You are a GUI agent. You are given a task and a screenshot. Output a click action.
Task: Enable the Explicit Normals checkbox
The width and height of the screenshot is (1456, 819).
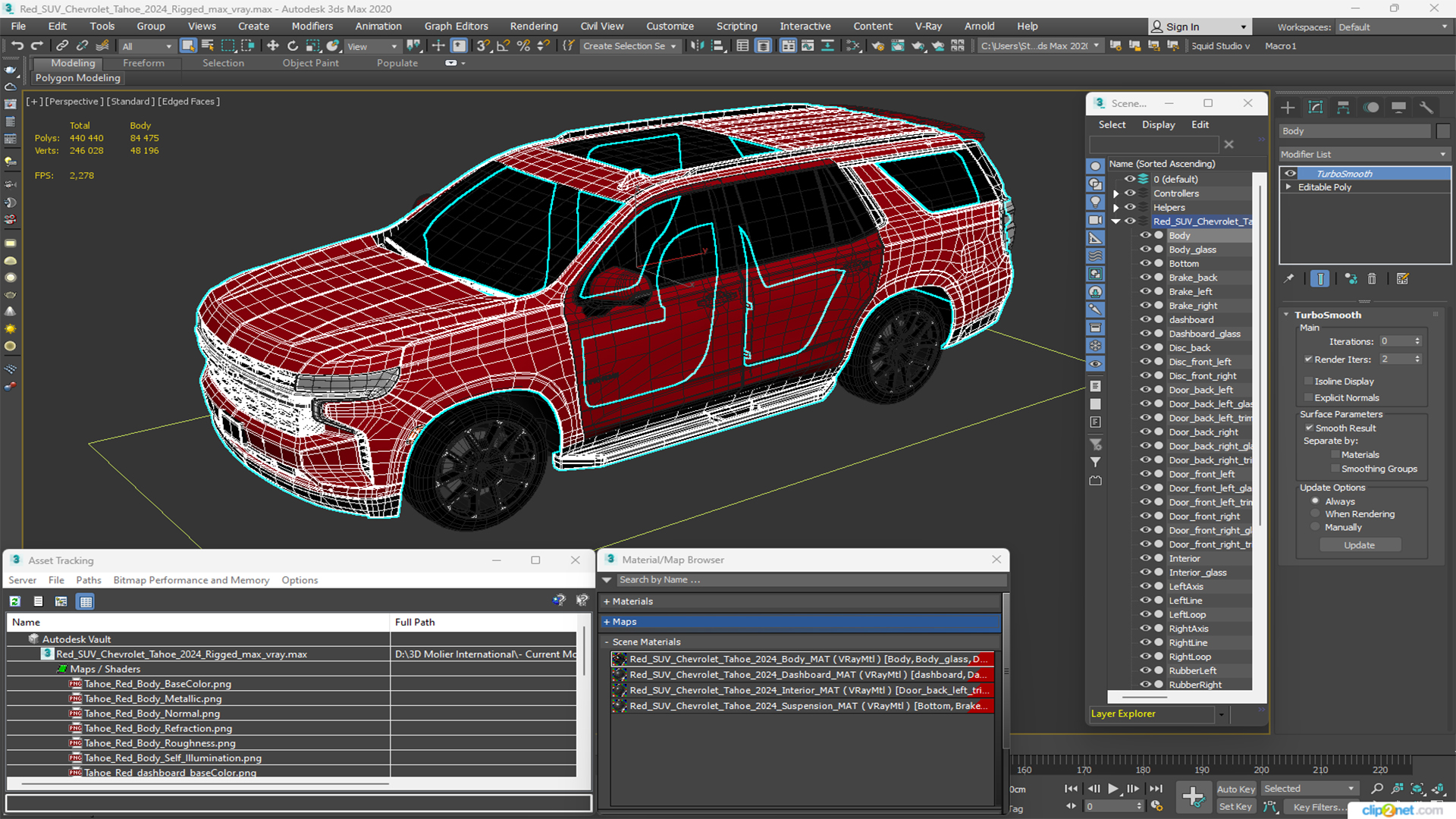click(1308, 397)
